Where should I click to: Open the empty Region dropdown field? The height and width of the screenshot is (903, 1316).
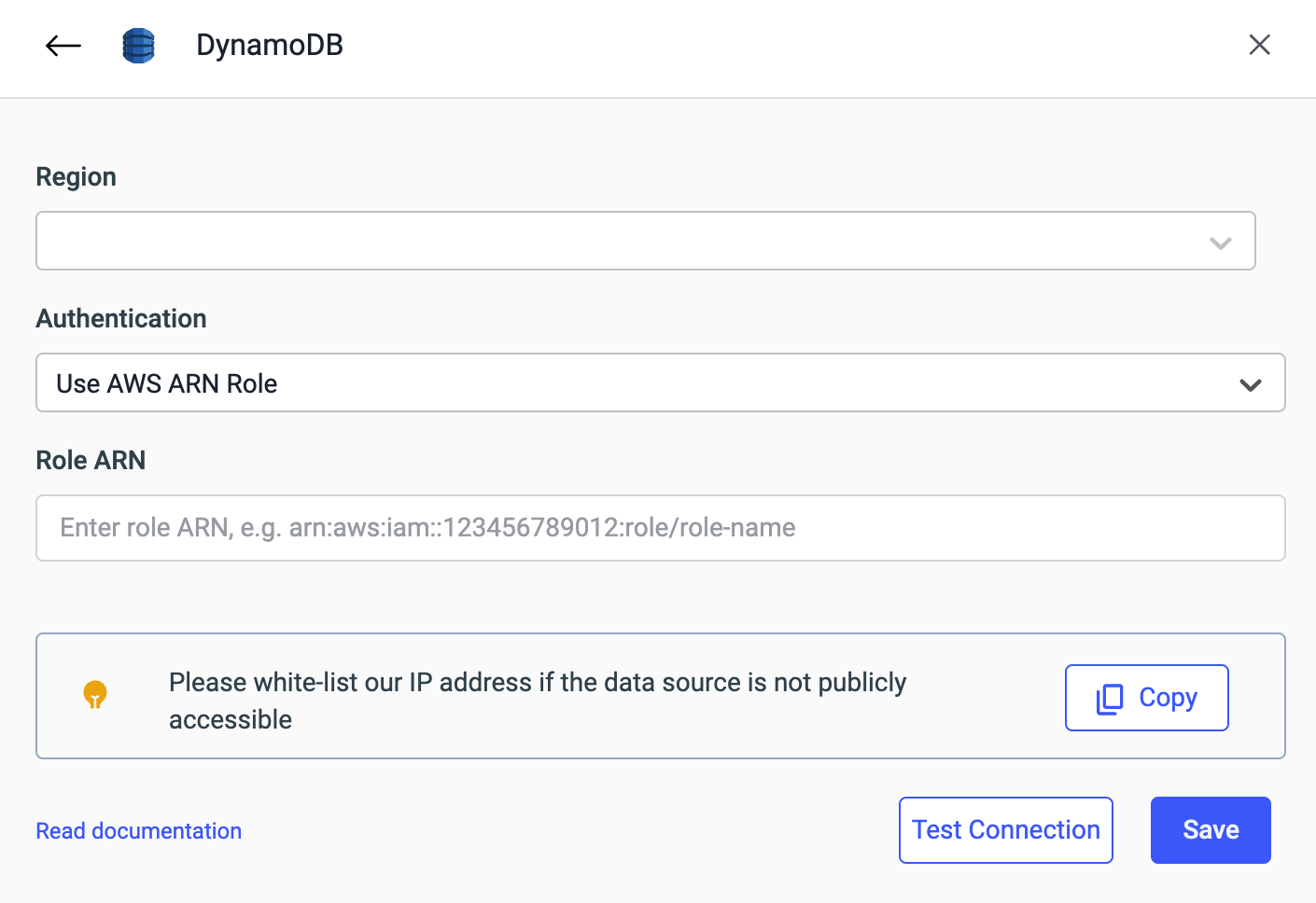coord(616,242)
